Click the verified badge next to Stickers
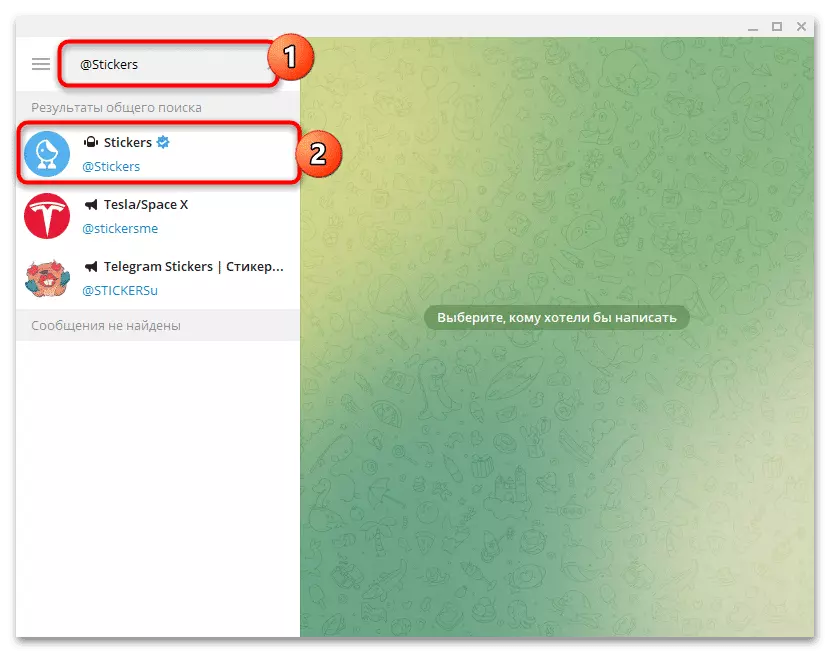830x653 pixels. coord(163,142)
